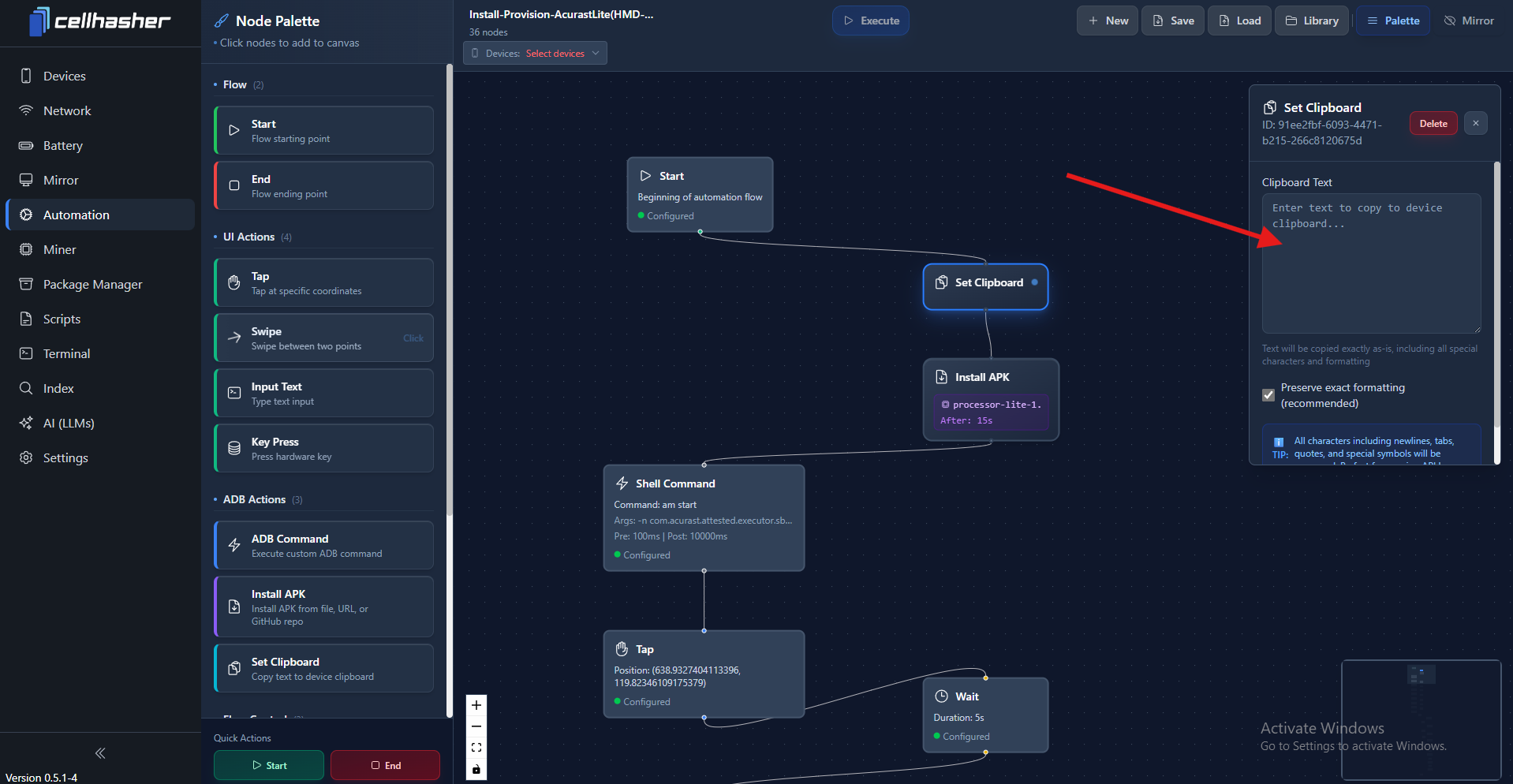This screenshot has width=1513, height=784.
Task: Close the Set Clipboard properties panel
Action: tap(1475, 123)
